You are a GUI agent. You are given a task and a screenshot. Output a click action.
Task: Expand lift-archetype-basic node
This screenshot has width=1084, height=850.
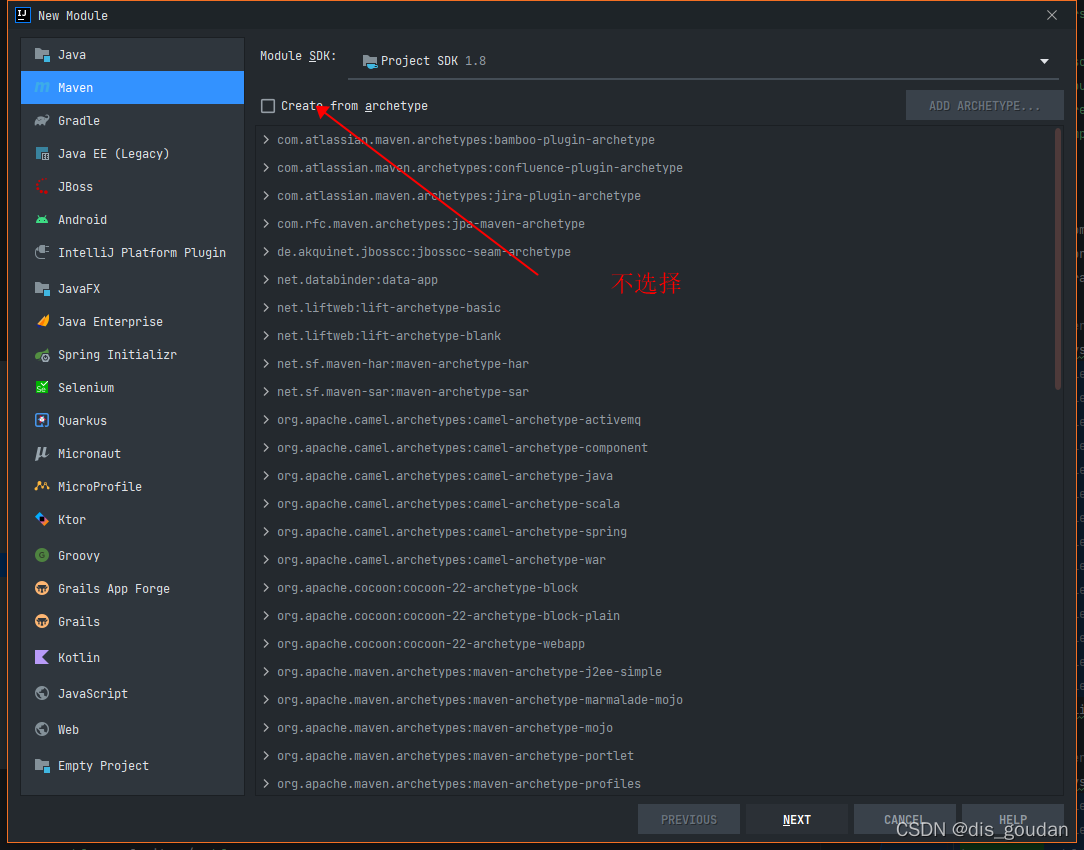click(x=266, y=308)
